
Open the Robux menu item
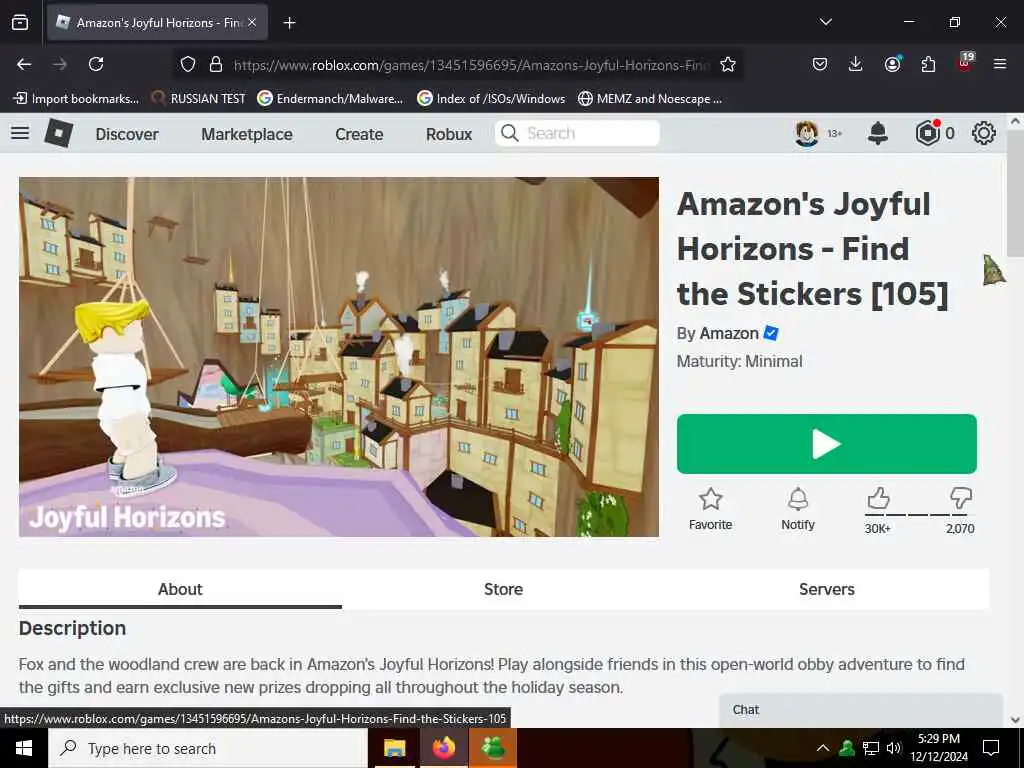pos(449,134)
